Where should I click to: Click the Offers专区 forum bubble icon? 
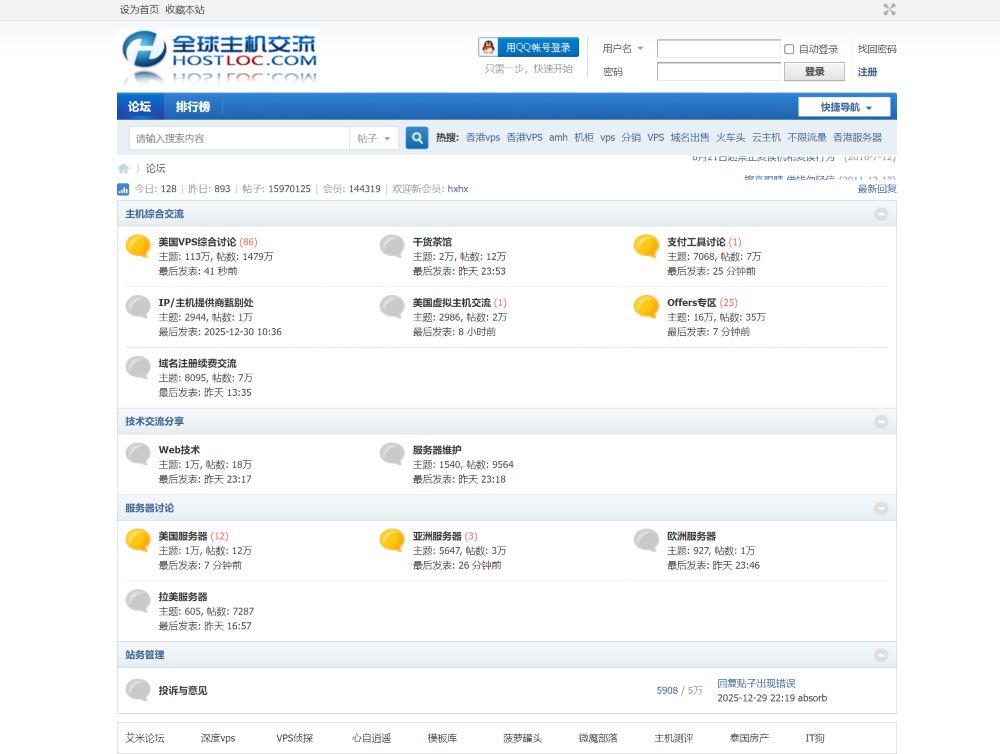[646, 307]
